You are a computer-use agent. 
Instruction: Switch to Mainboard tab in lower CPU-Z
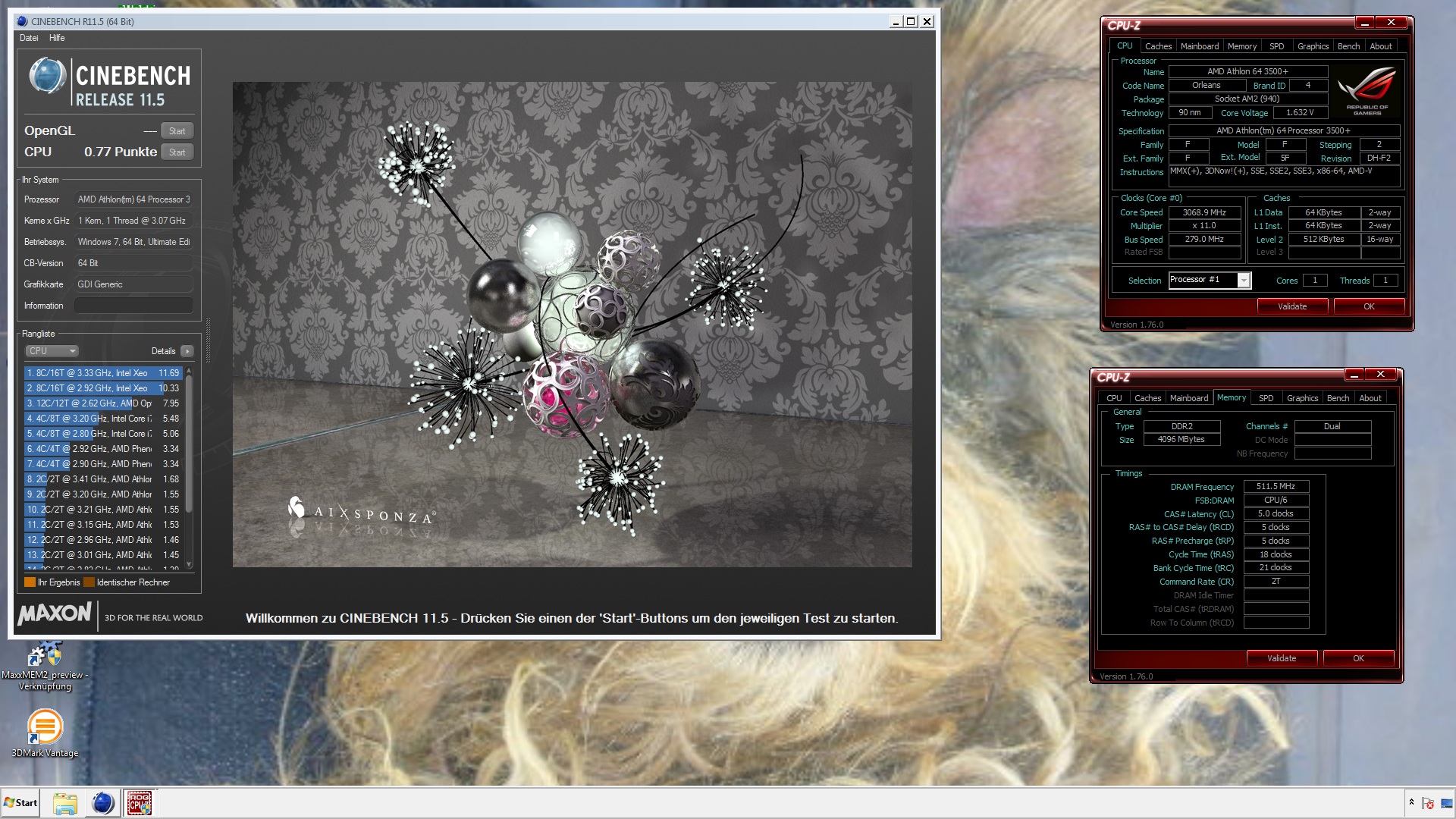coord(1189,398)
